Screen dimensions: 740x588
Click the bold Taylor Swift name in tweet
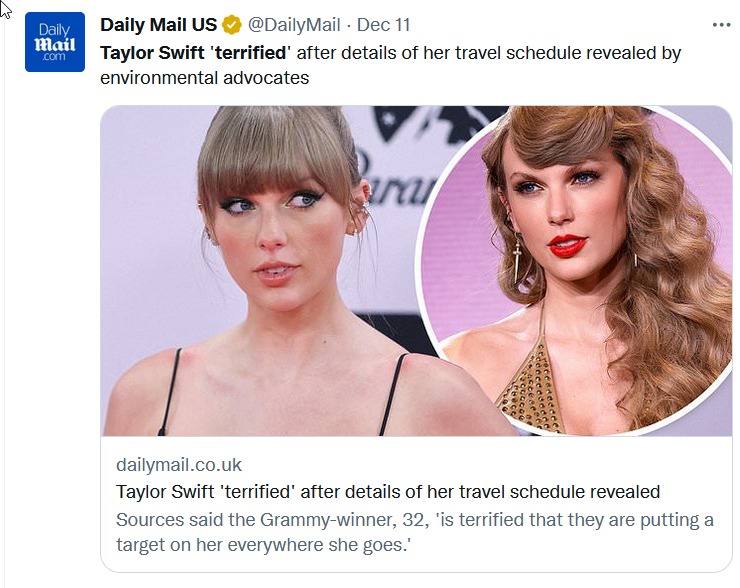(154, 53)
